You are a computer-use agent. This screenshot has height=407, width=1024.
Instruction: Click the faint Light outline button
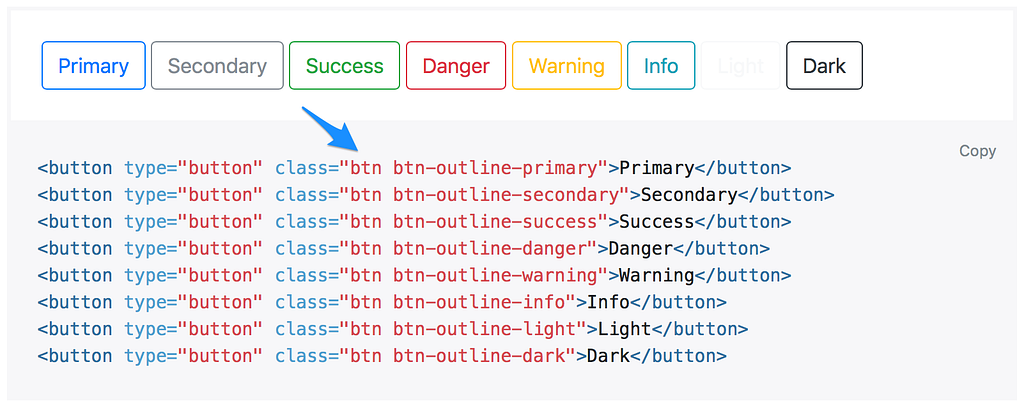coord(741,65)
